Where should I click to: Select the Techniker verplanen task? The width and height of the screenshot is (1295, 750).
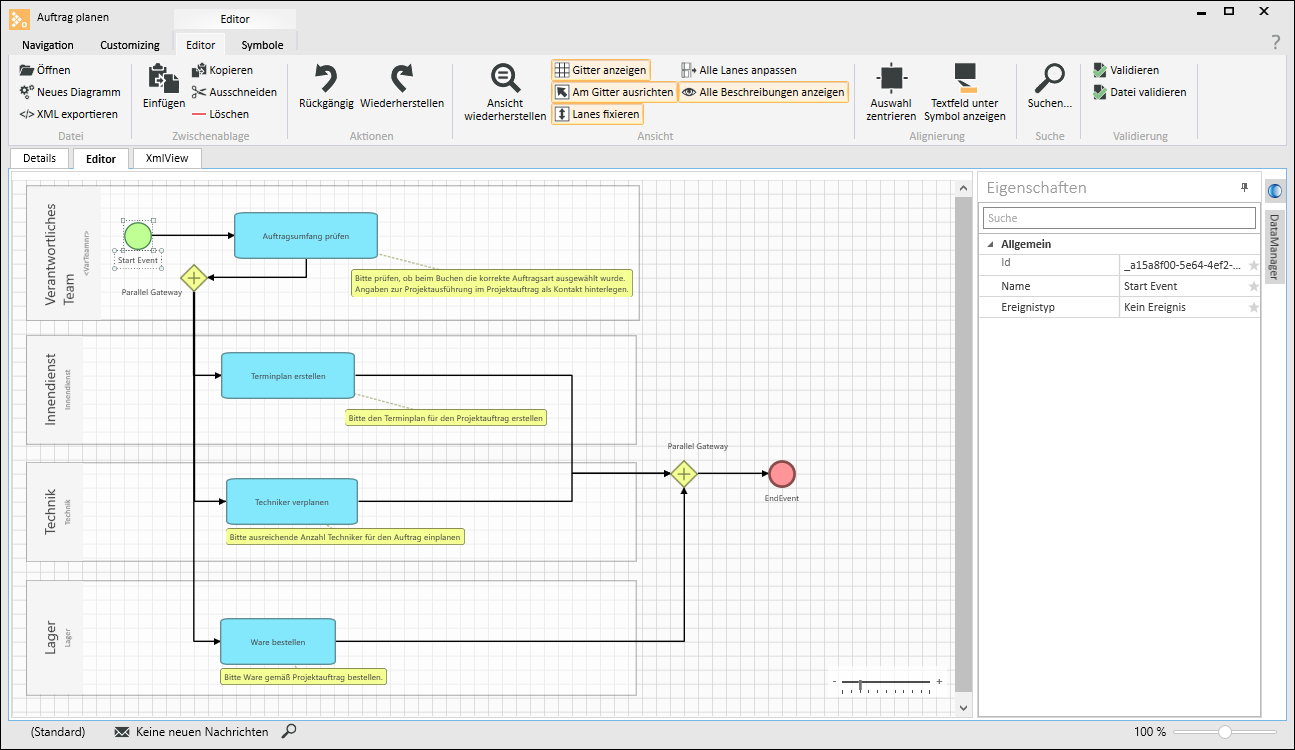[292, 502]
